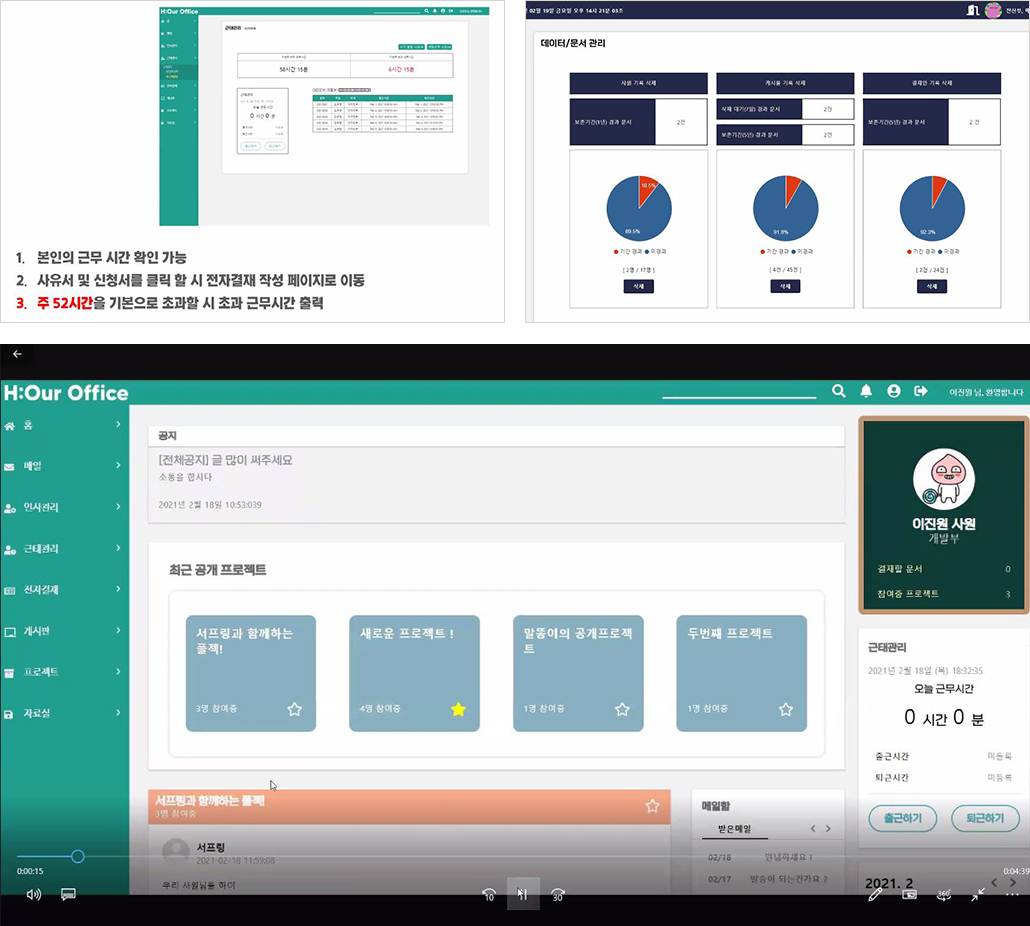Click 삭제 under the 2건 / 24건 chart
1030x926 pixels.
pyautogui.click(x=931, y=286)
